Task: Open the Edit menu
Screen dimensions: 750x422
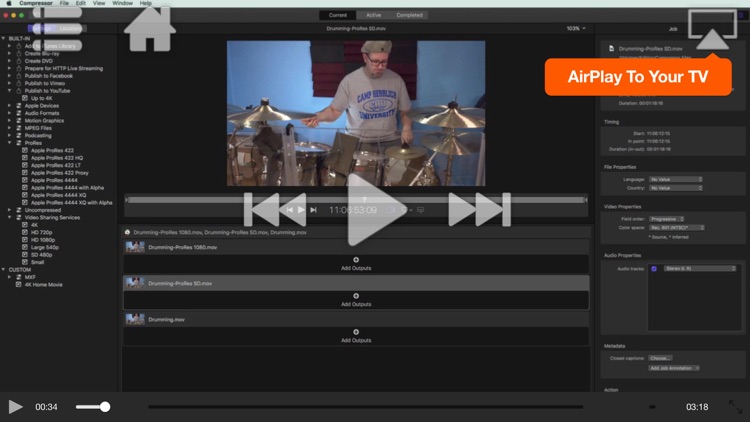Action: click(81, 3)
